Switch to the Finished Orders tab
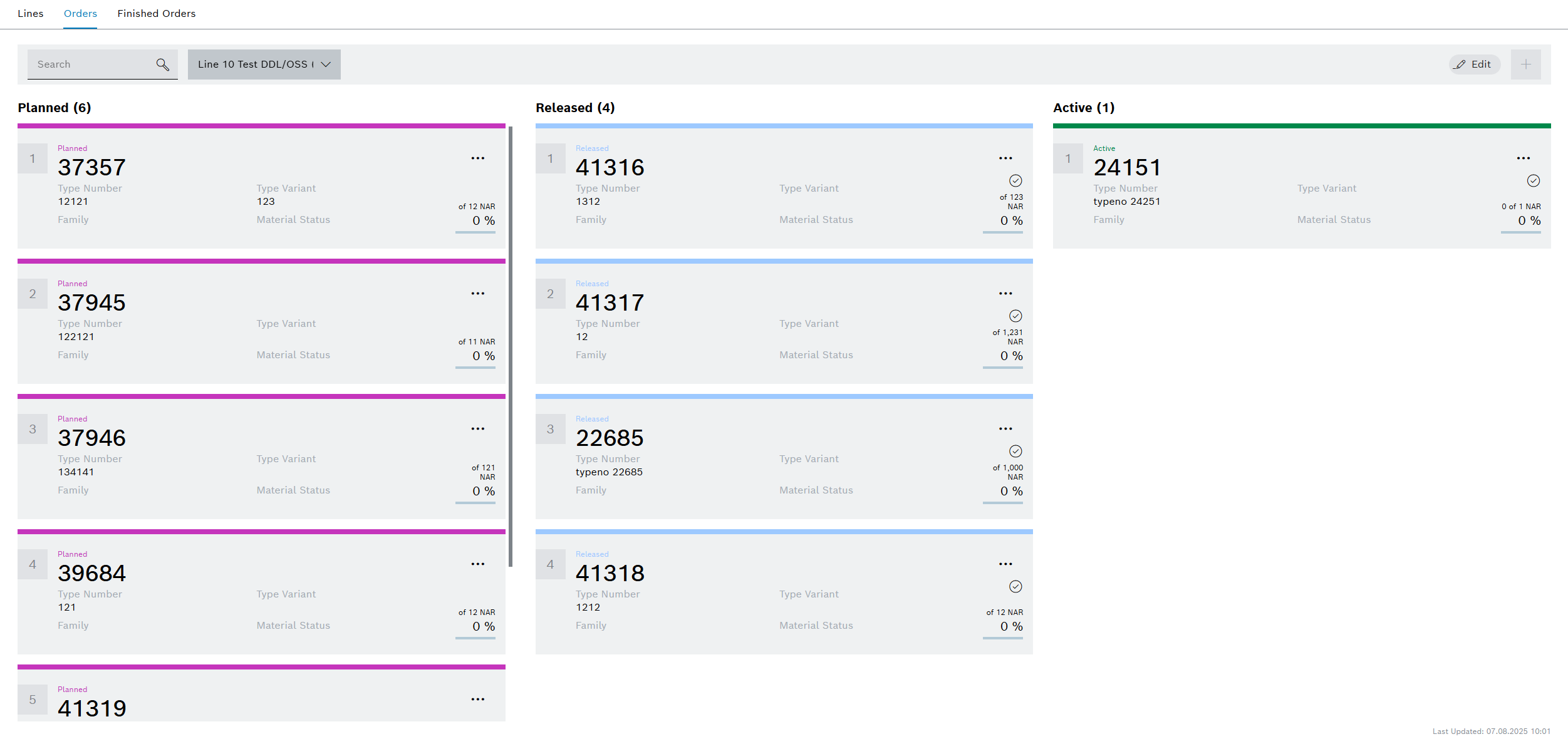1568x739 pixels. tap(156, 14)
